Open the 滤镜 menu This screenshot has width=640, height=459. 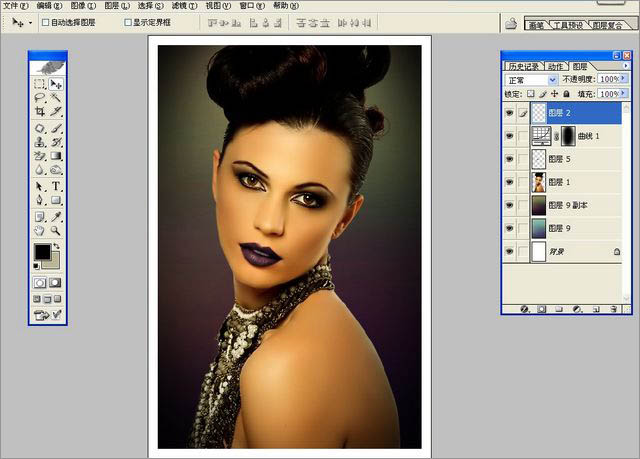tap(181, 5)
